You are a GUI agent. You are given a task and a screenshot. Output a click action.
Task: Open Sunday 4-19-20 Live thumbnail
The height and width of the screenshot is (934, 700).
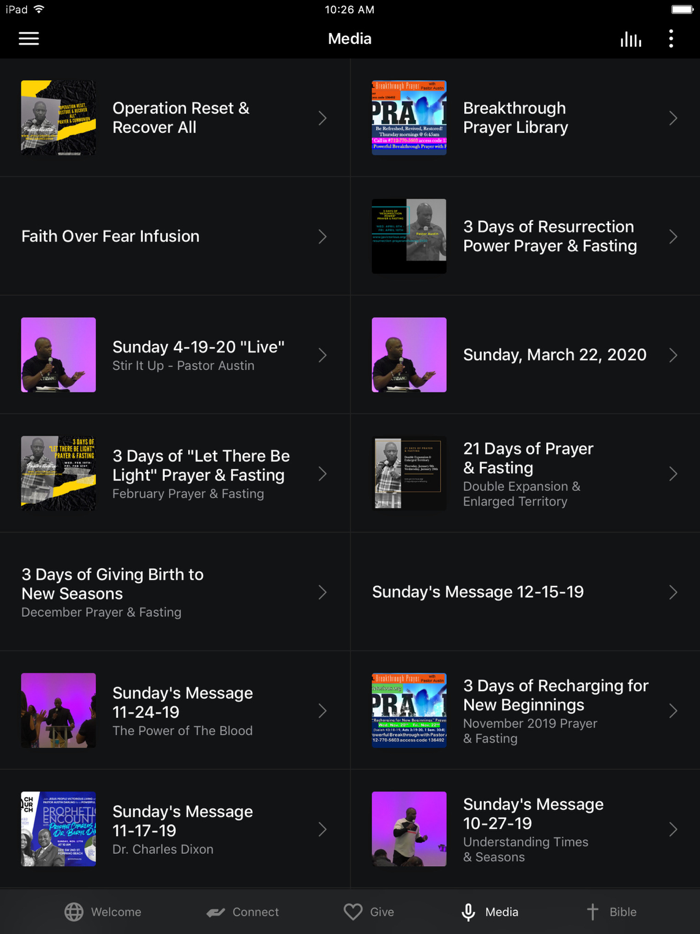pos(59,355)
